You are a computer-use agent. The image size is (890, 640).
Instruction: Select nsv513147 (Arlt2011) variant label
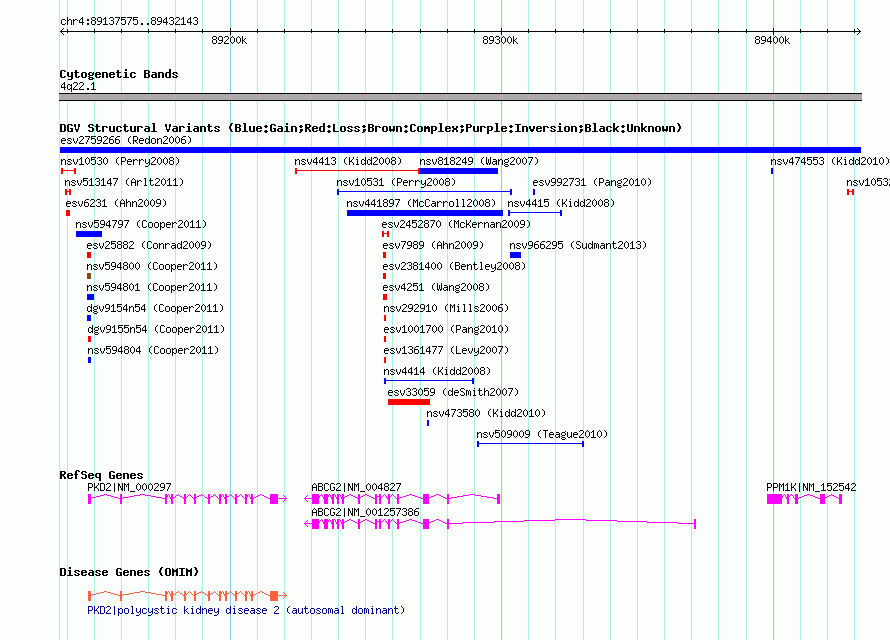point(124,182)
